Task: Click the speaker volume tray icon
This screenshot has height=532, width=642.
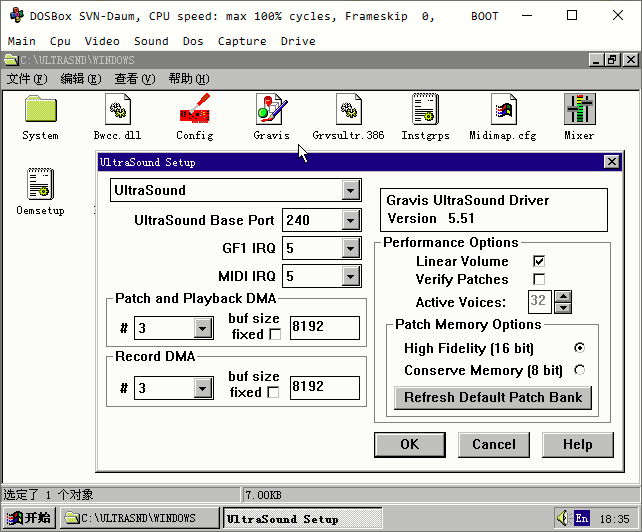Action: point(563,518)
